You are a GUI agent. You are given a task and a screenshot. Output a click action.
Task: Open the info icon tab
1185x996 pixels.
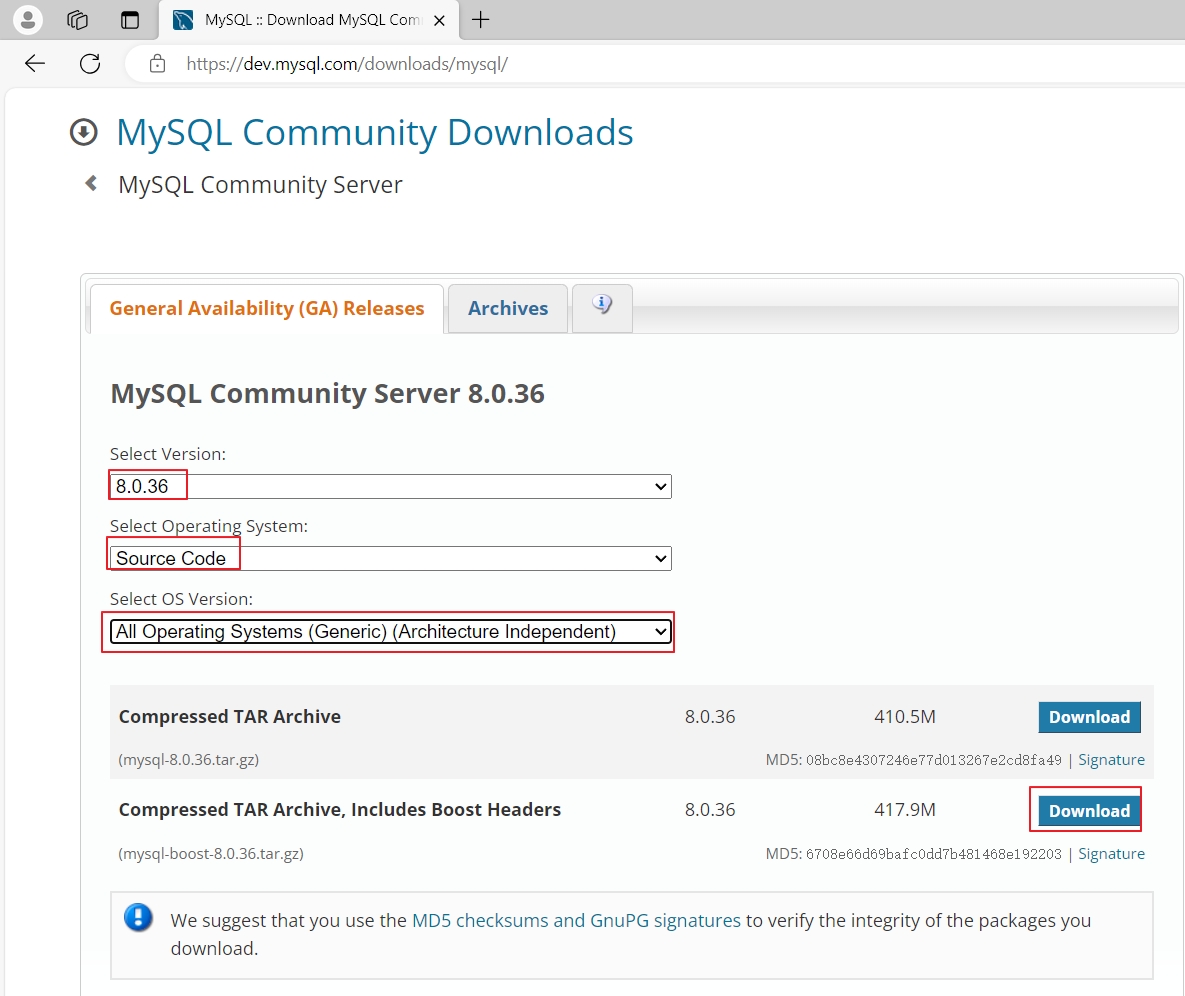point(602,306)
